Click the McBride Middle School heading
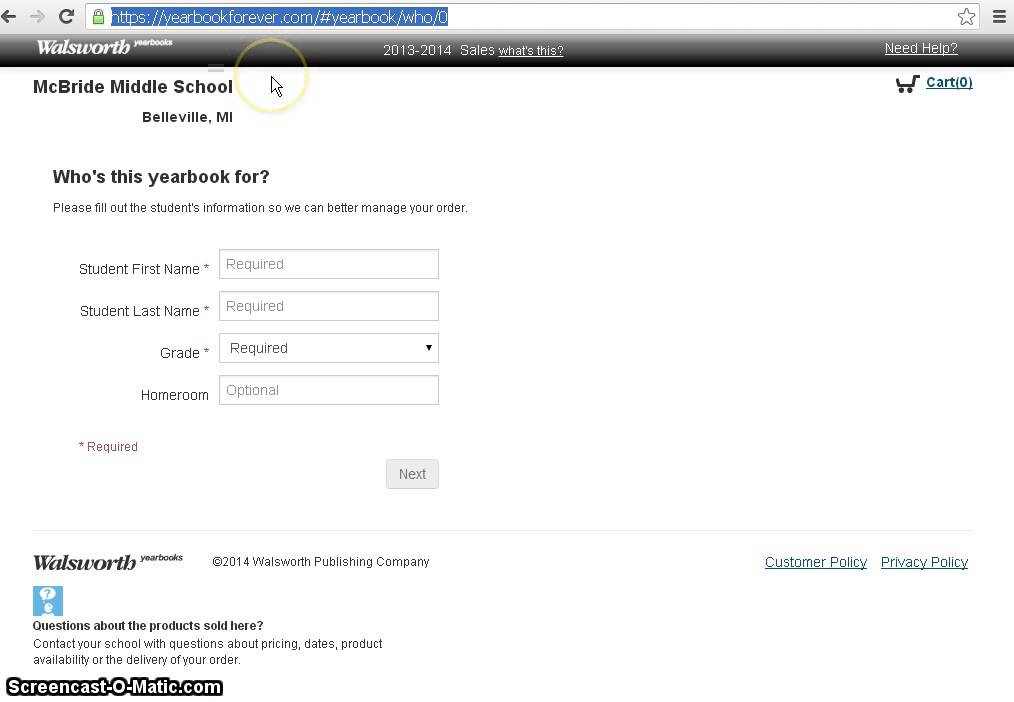The width and height of the screenshot is (1014, 702). point(133,87)
